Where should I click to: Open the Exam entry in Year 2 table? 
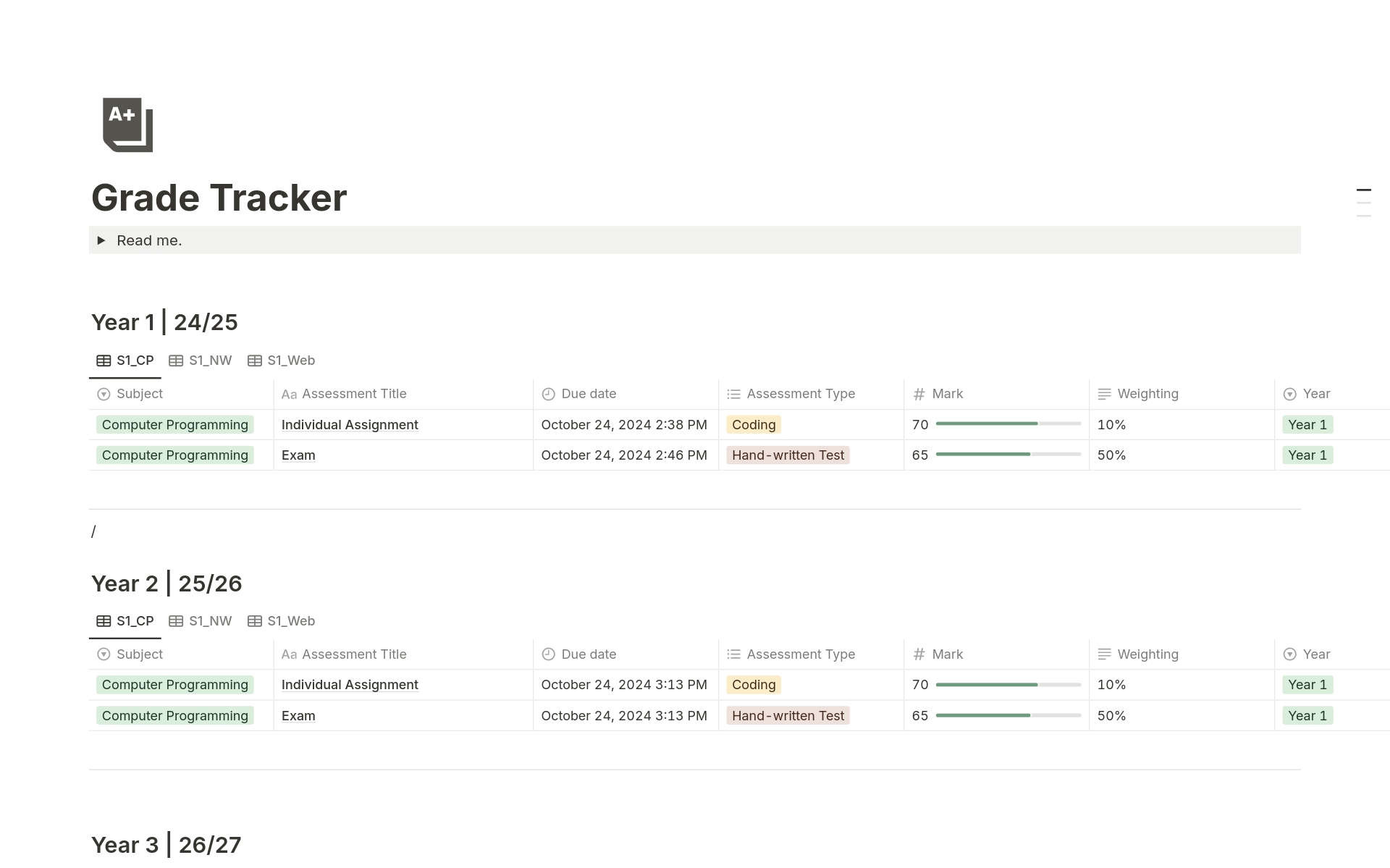(x=298, y=716)
